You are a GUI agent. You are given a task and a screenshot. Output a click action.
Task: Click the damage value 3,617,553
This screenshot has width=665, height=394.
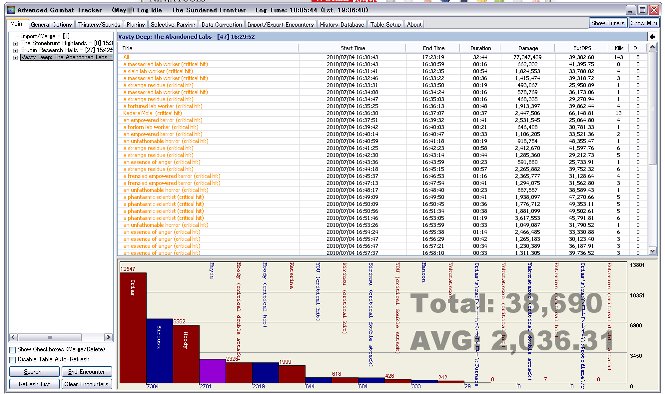click(x=528, y=218)
